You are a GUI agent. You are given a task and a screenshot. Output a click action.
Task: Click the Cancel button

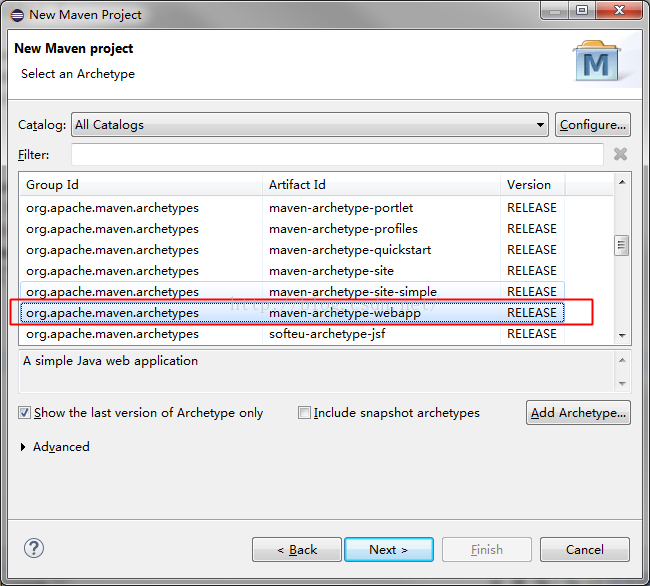click(x=585, y=550)
